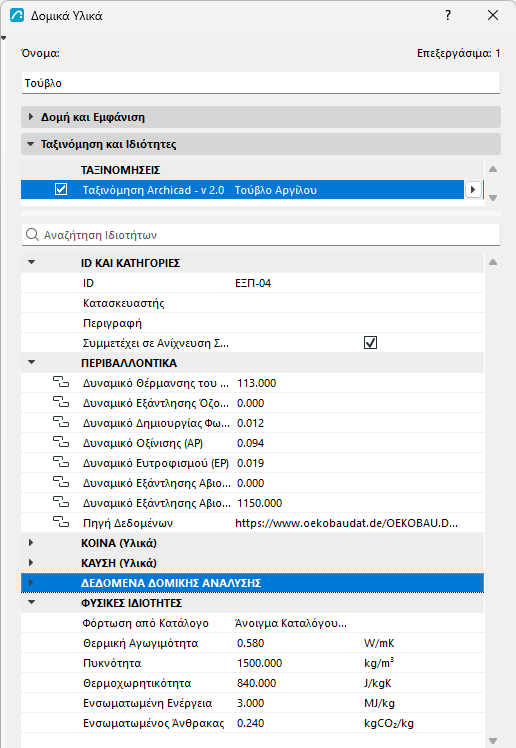Click link icon beside Δυναμικό Οξίνισης (AP)

tap(61, 443)
